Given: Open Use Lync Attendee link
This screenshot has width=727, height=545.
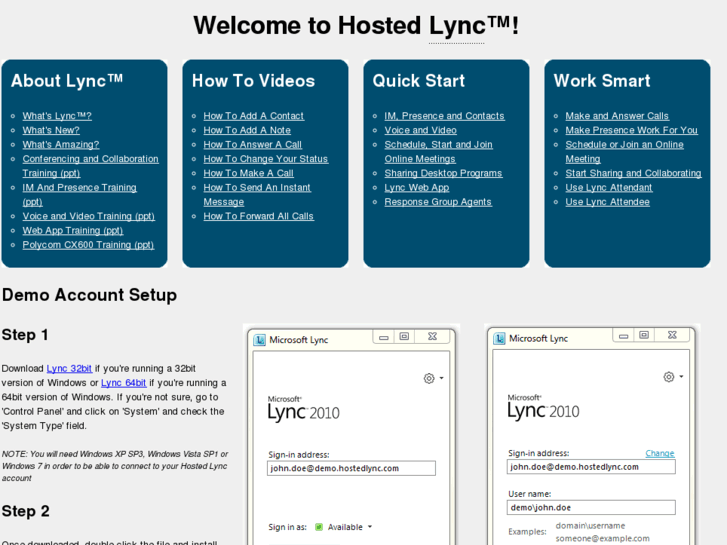Looking at the screenshot, I should point(607,202).
